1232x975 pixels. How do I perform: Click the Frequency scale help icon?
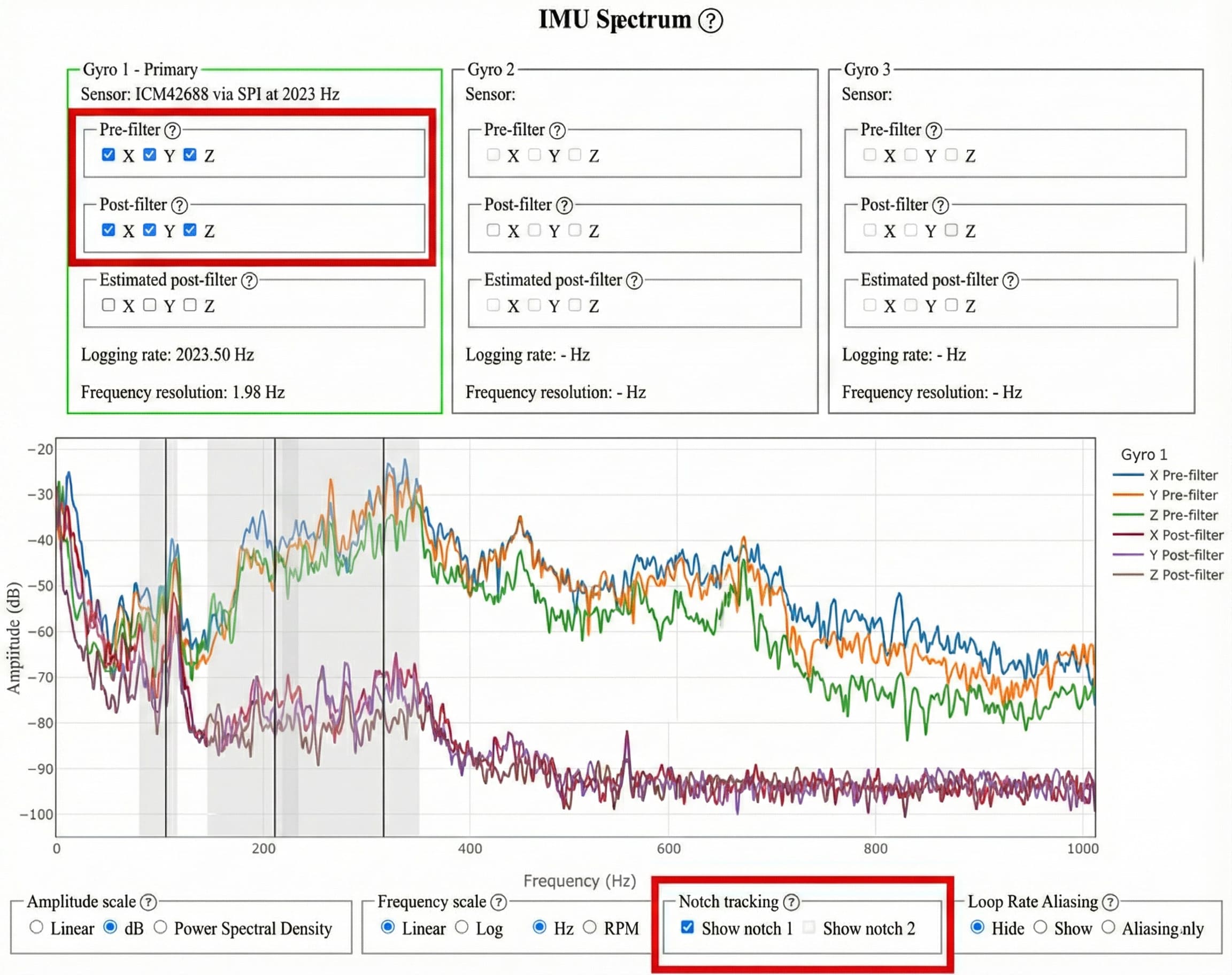pyautogui.click(x=498, y=902)
